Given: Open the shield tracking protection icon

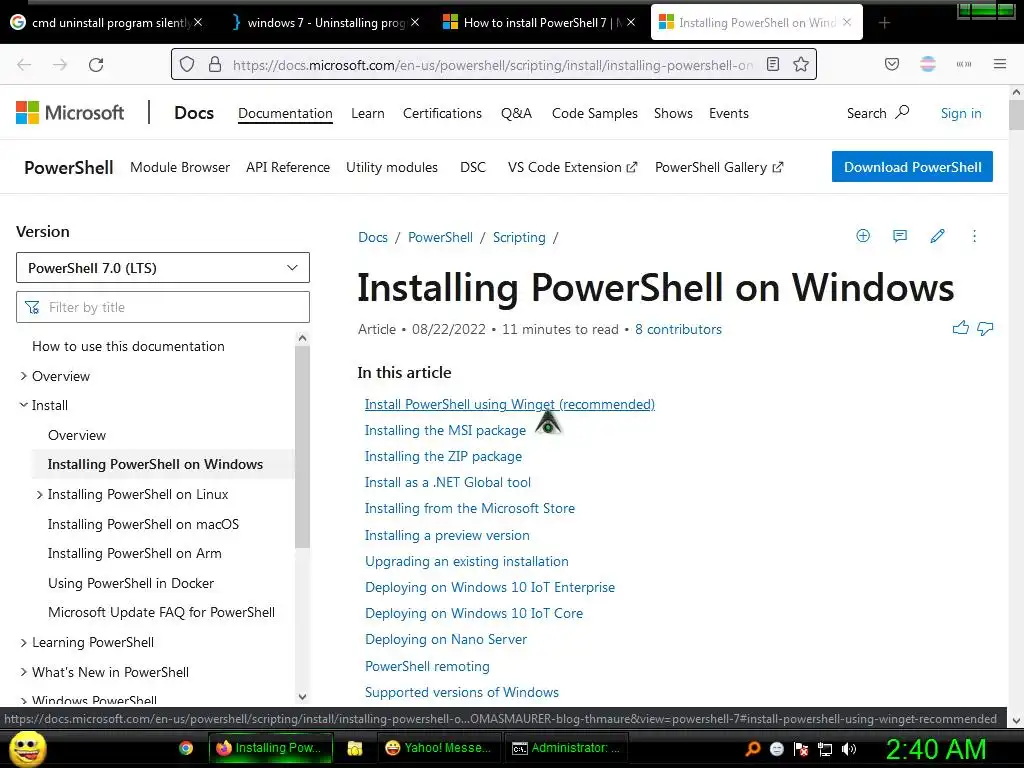Looking at the screenshot, I should 187,64.
